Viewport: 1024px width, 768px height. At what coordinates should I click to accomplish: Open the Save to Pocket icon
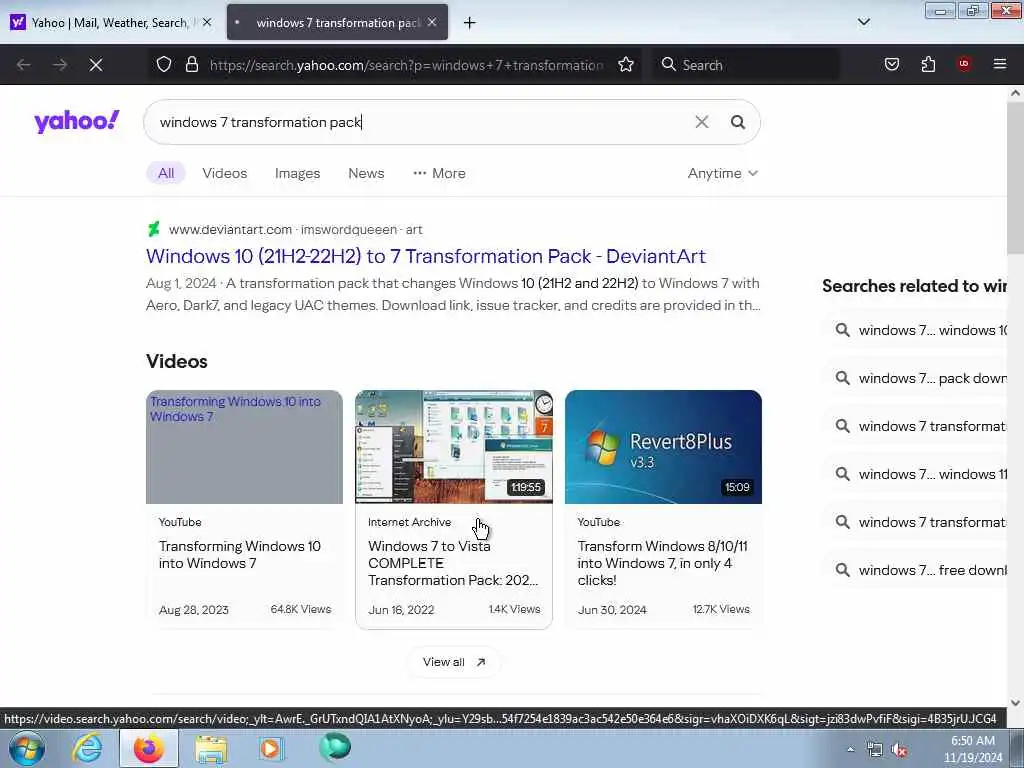pos(891,65)
